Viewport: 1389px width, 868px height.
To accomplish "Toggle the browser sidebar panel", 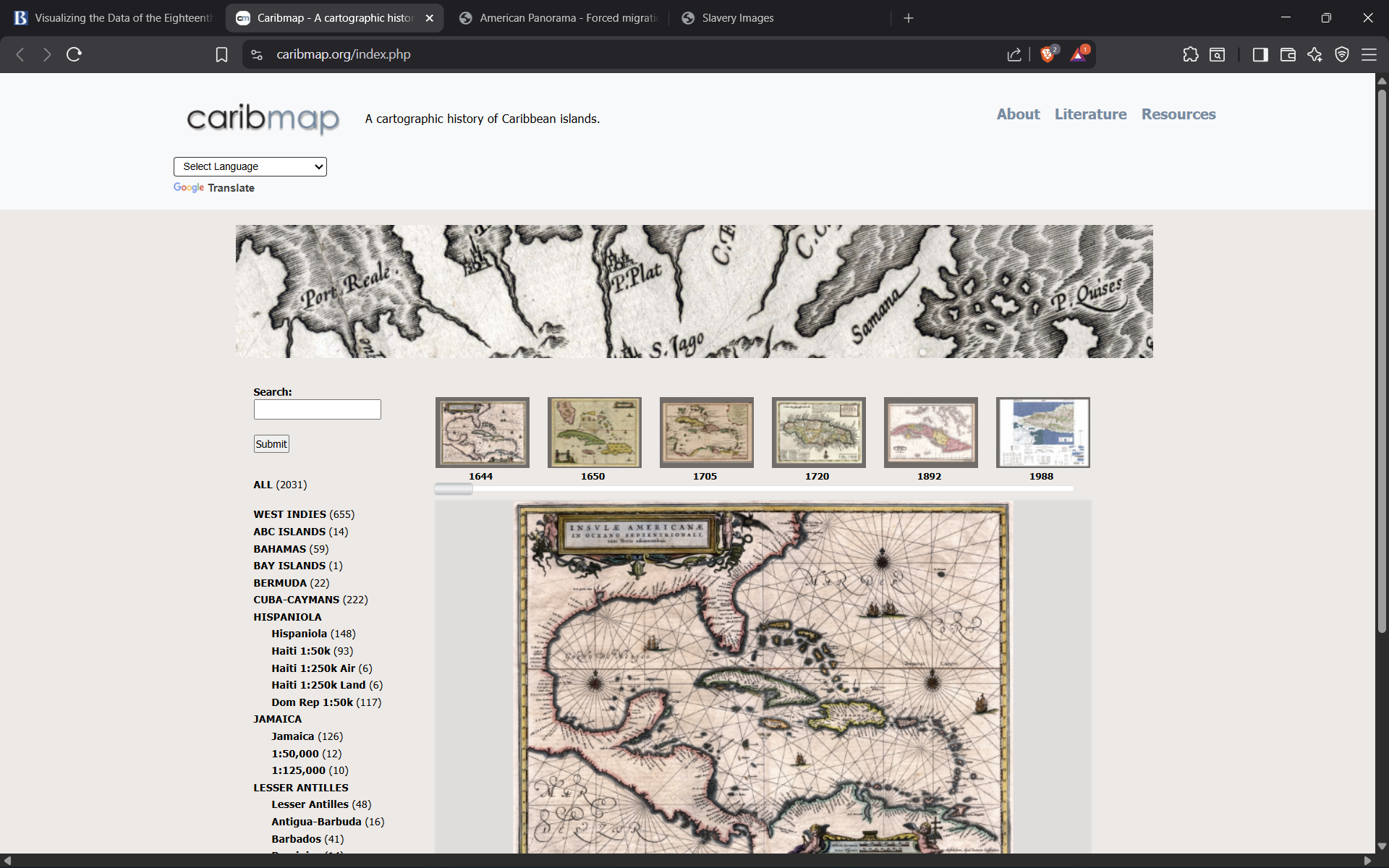I will point(1260,54).
